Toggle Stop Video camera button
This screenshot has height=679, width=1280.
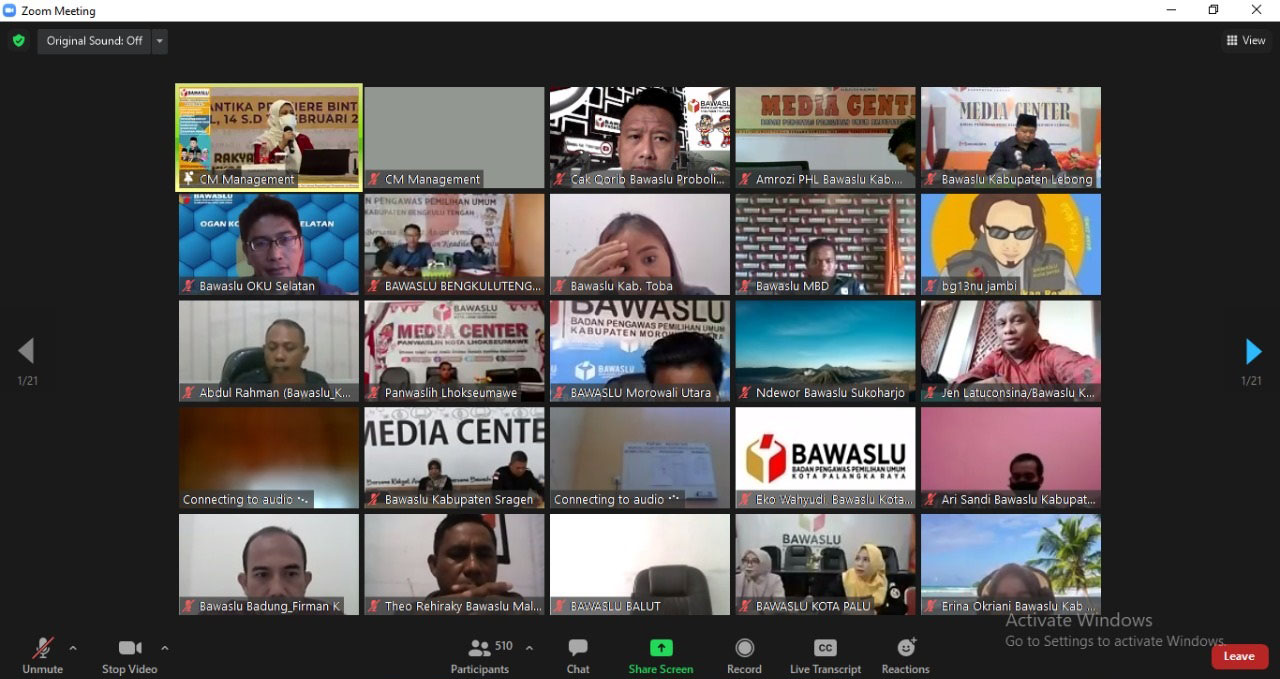point(129,648)
